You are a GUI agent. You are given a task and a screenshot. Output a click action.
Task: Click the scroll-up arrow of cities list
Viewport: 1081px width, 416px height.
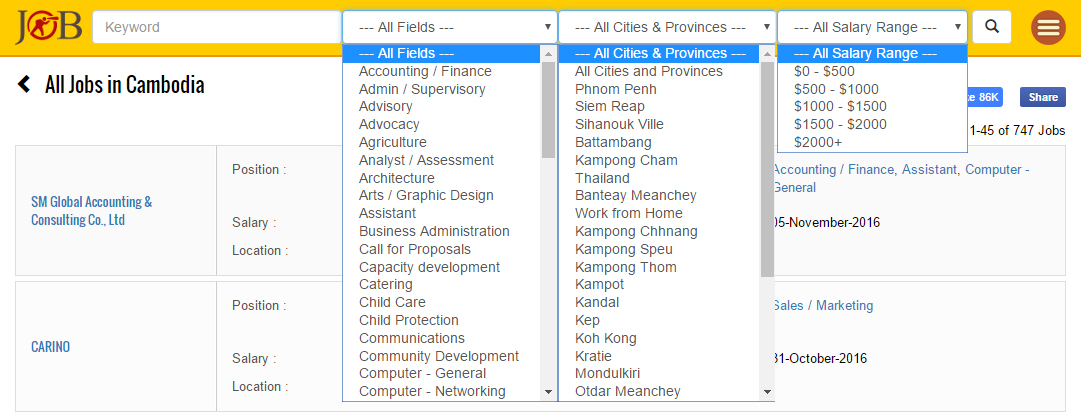[767, 53]
